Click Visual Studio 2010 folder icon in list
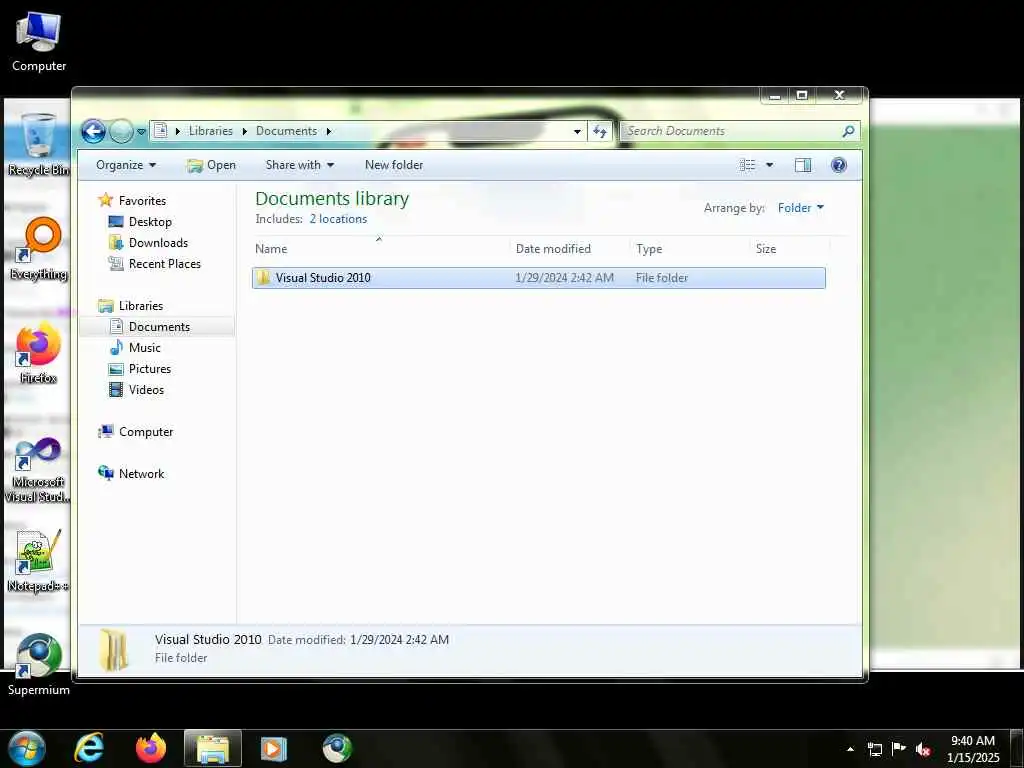 coord(263,278)
